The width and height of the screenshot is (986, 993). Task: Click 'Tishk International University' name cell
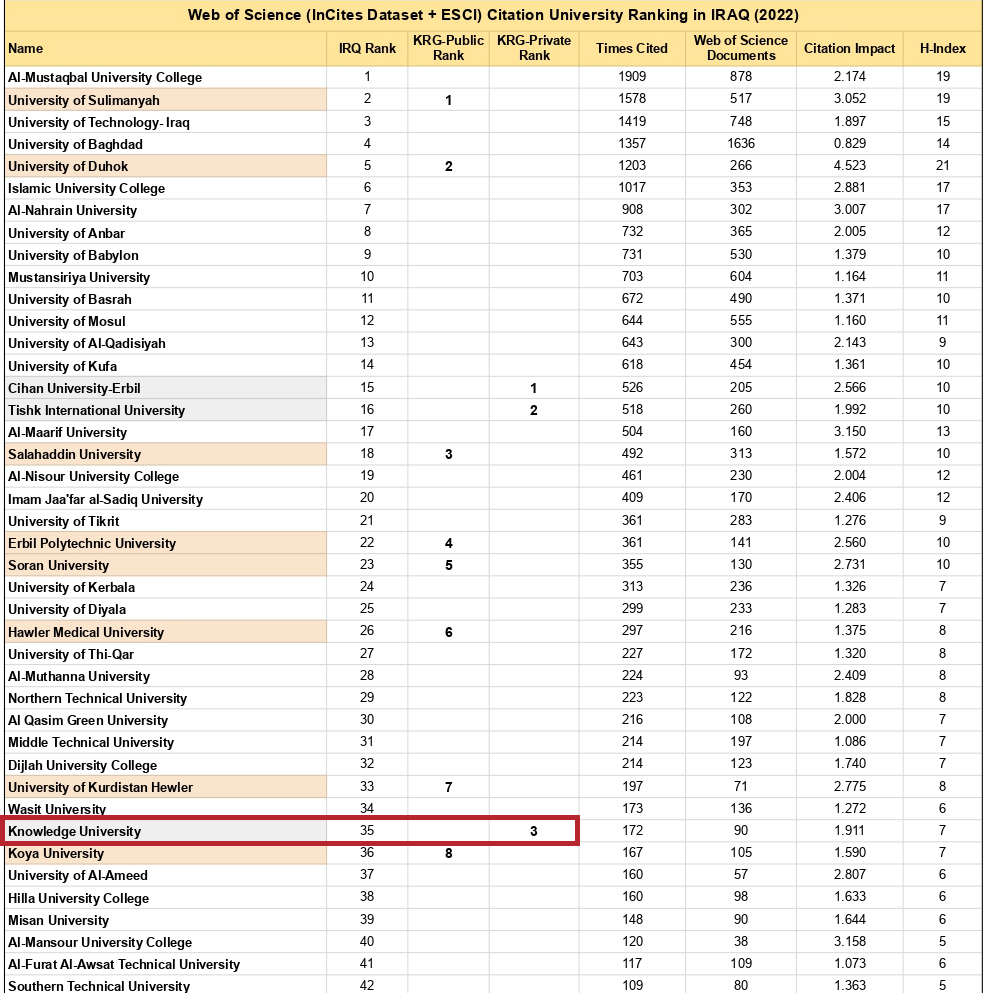click(166, 410)
